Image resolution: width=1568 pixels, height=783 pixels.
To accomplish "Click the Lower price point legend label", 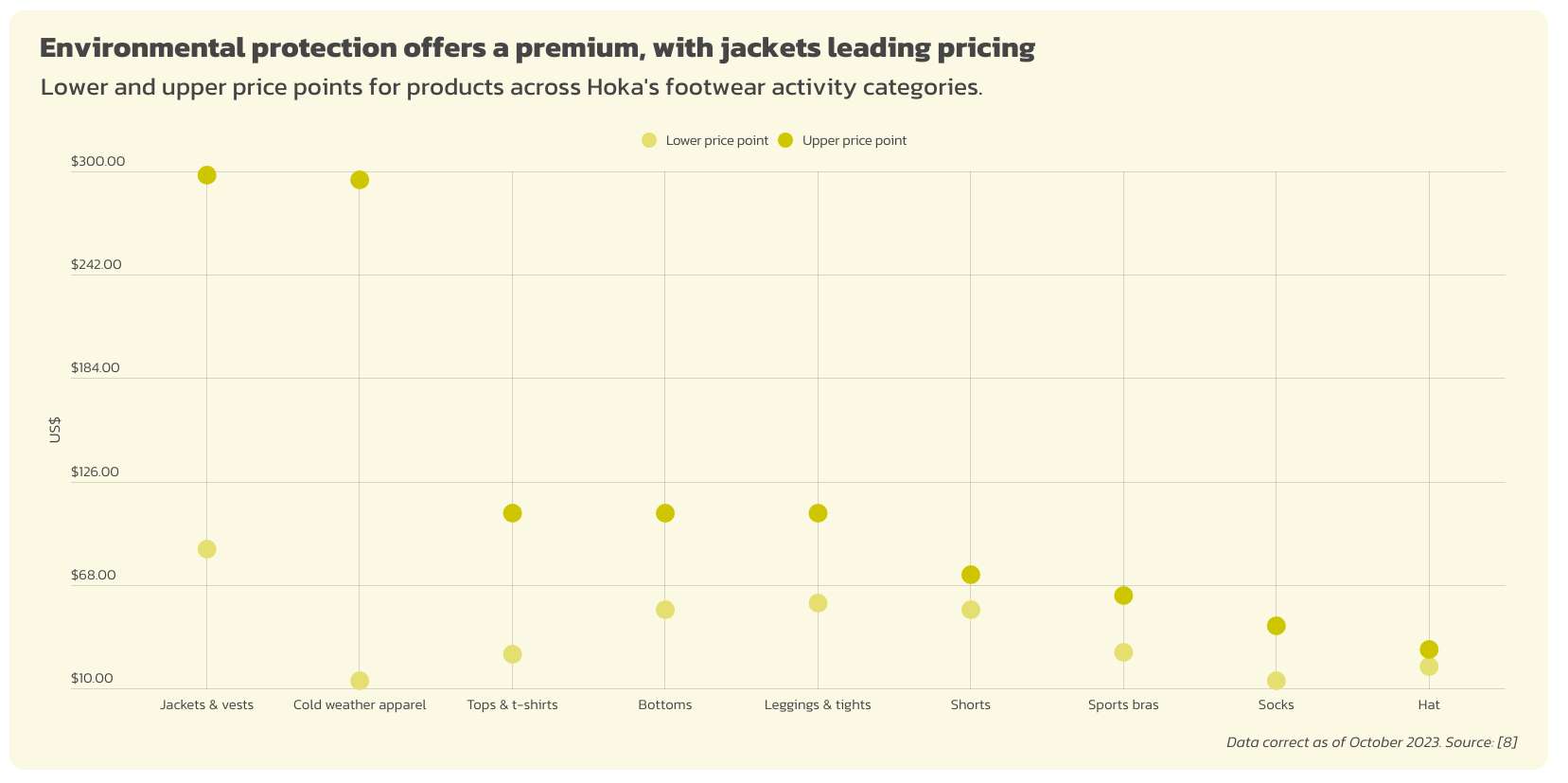I will pos(716,141).
